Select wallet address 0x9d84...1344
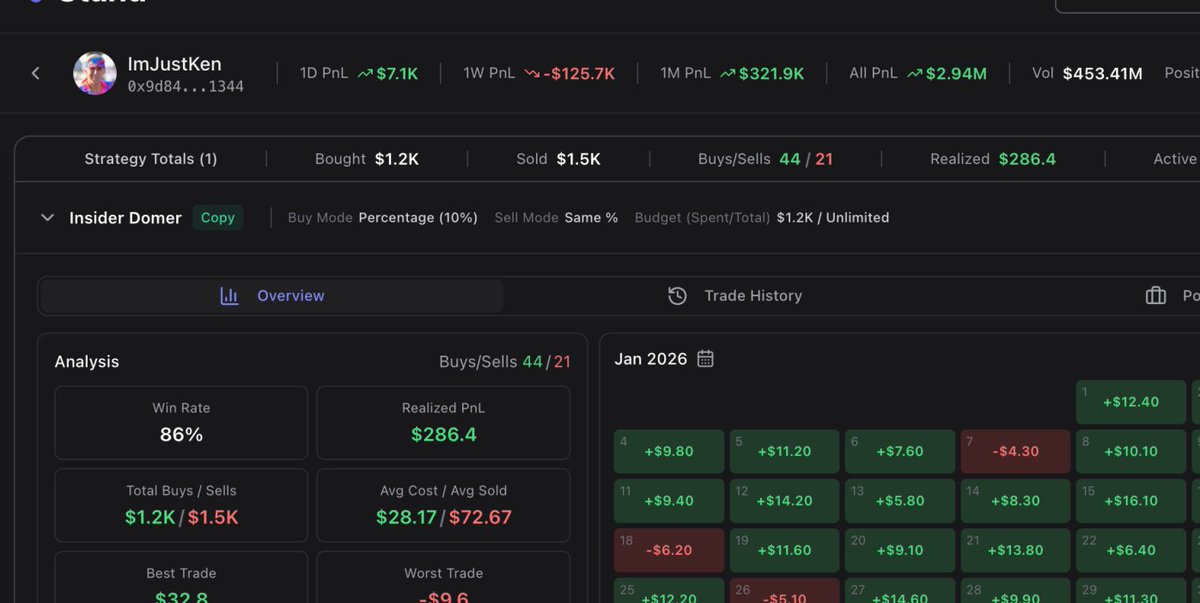 tap(185, 87)
